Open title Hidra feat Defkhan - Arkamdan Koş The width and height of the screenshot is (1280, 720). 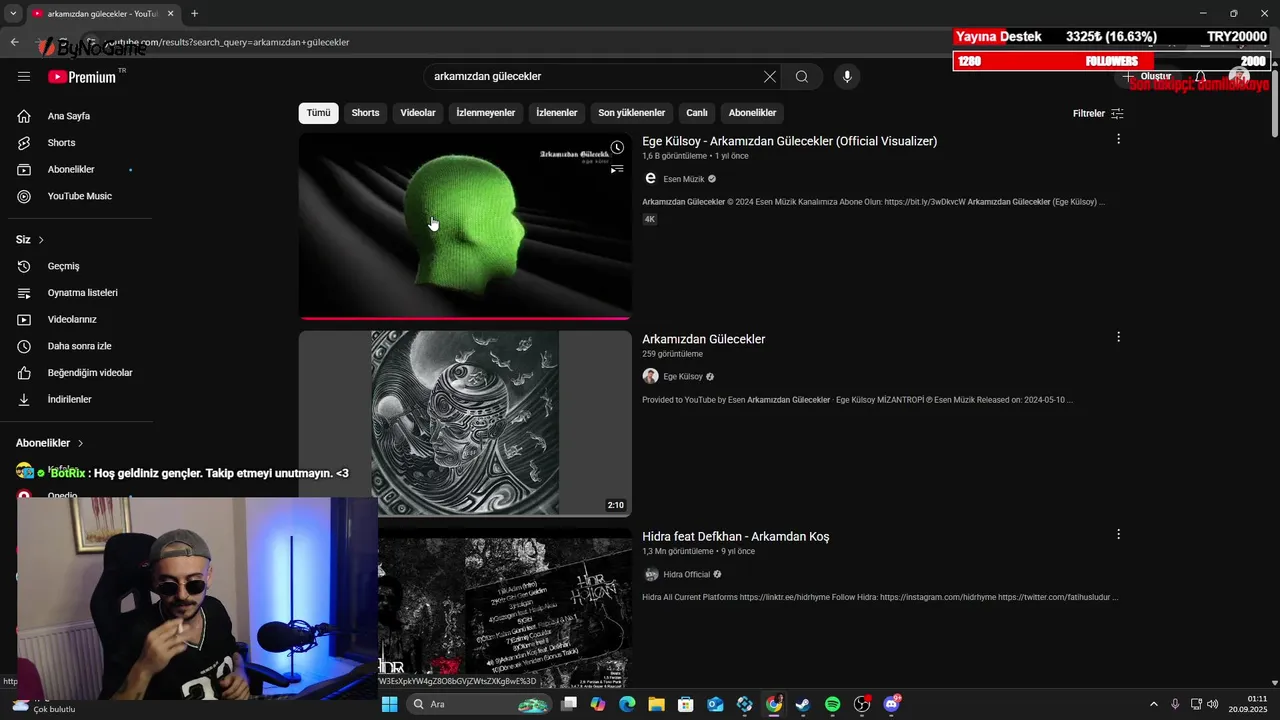(x=735, y=536)
